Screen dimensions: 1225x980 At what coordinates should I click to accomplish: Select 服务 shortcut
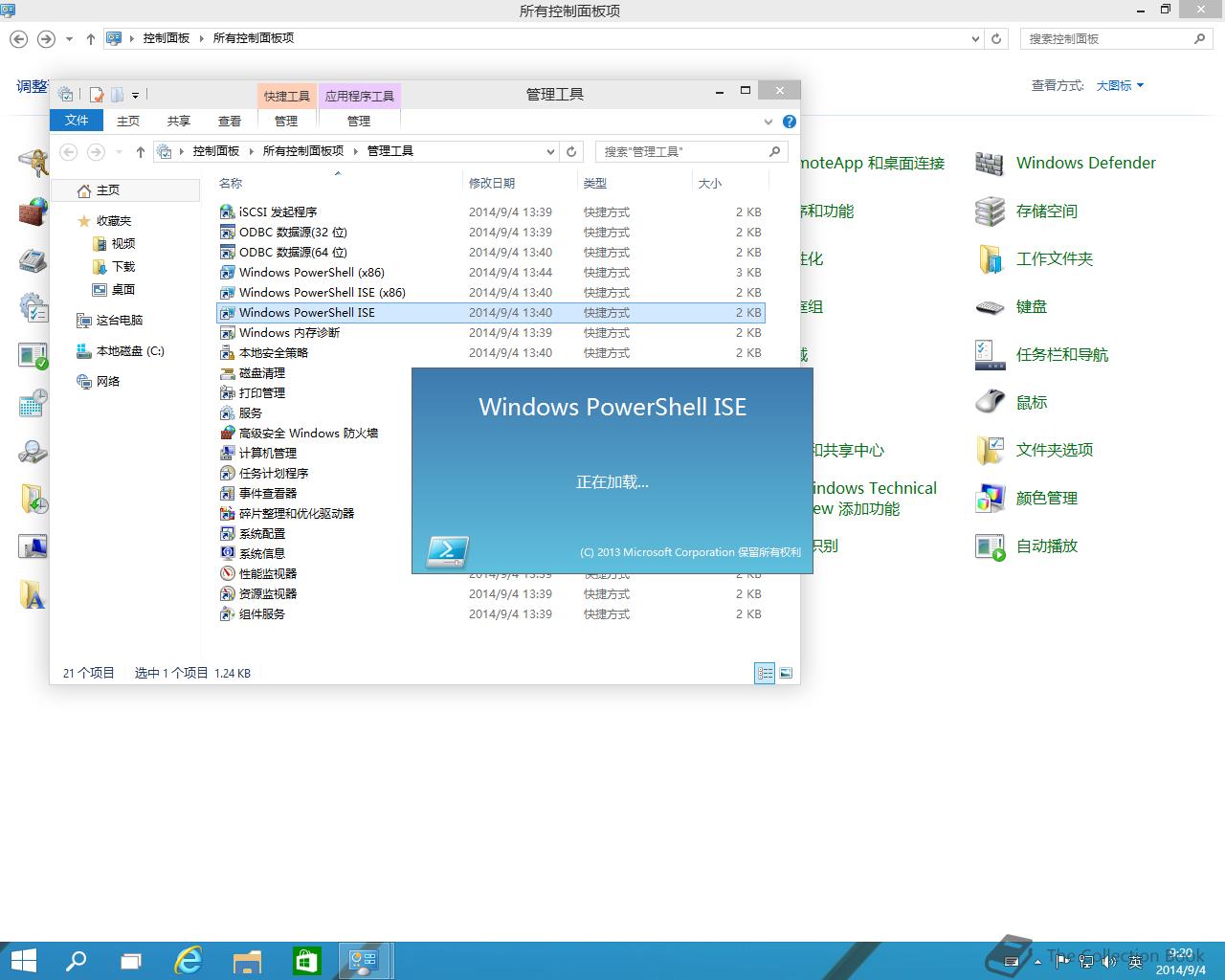(x=241, y=412)
